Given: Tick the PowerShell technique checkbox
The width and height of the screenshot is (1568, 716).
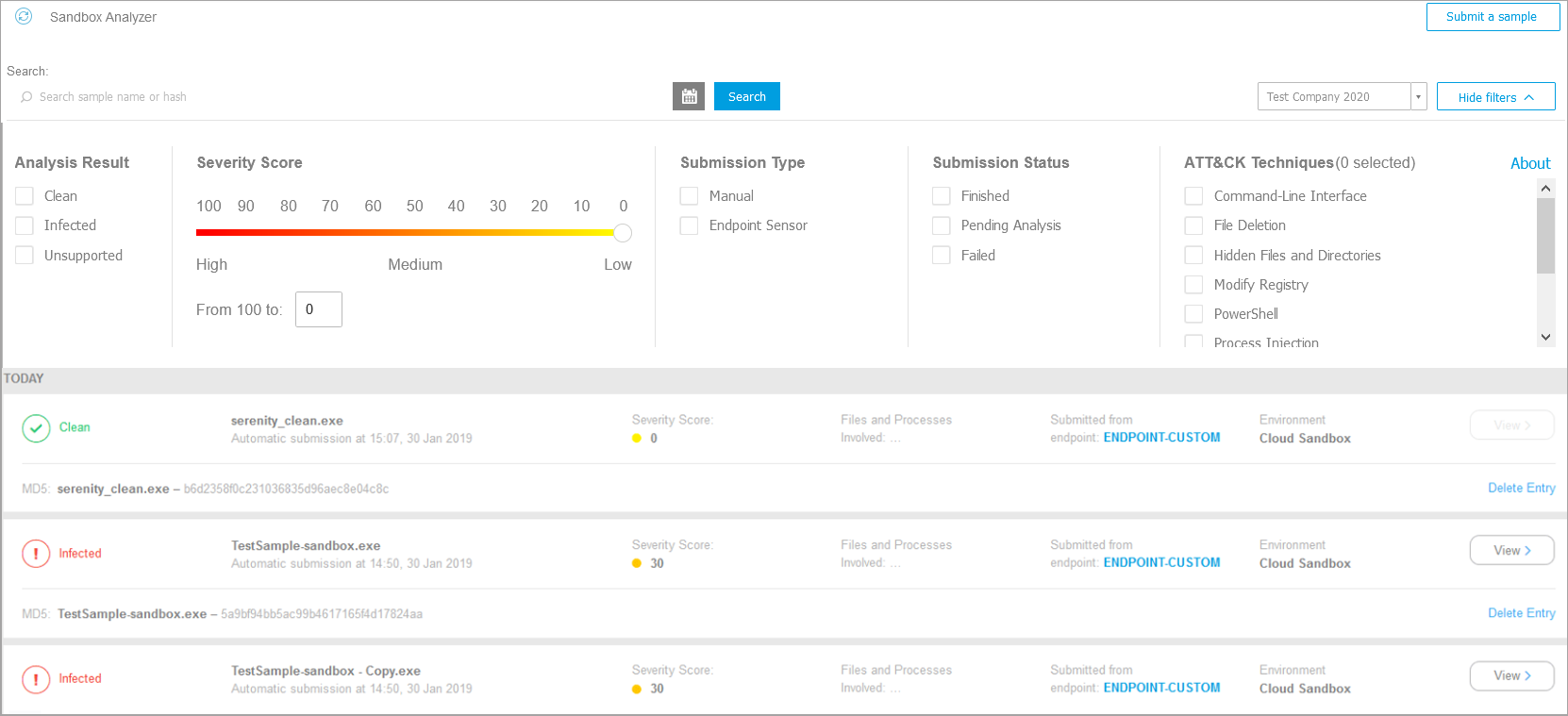Looking at the screenshot, I should click(1193, 314).
